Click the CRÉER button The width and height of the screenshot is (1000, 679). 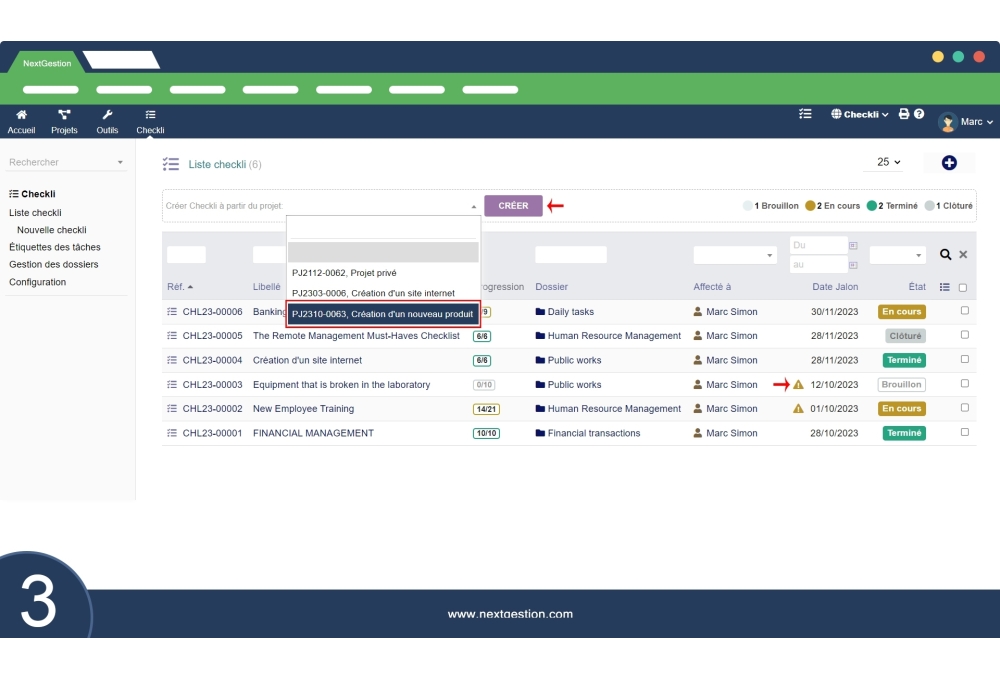click(513, 205)
